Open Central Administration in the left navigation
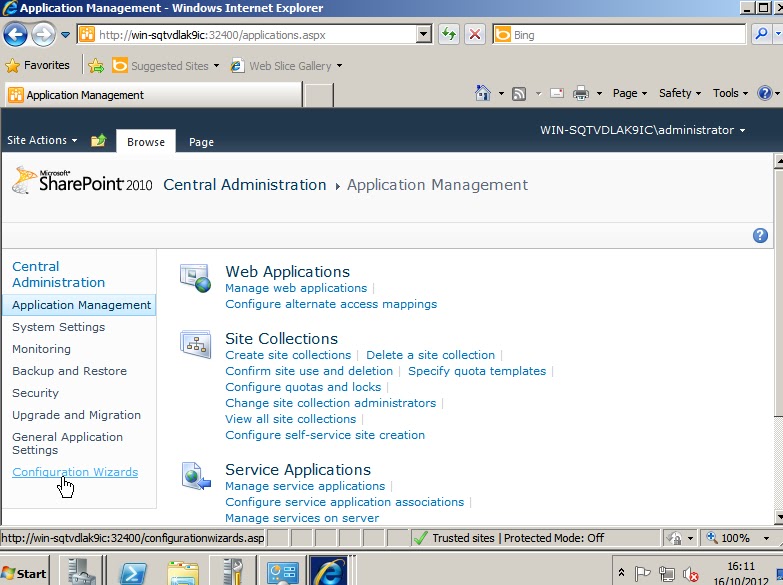The width and height of the screenshot is (783, 585). click(x=58, y=274)
